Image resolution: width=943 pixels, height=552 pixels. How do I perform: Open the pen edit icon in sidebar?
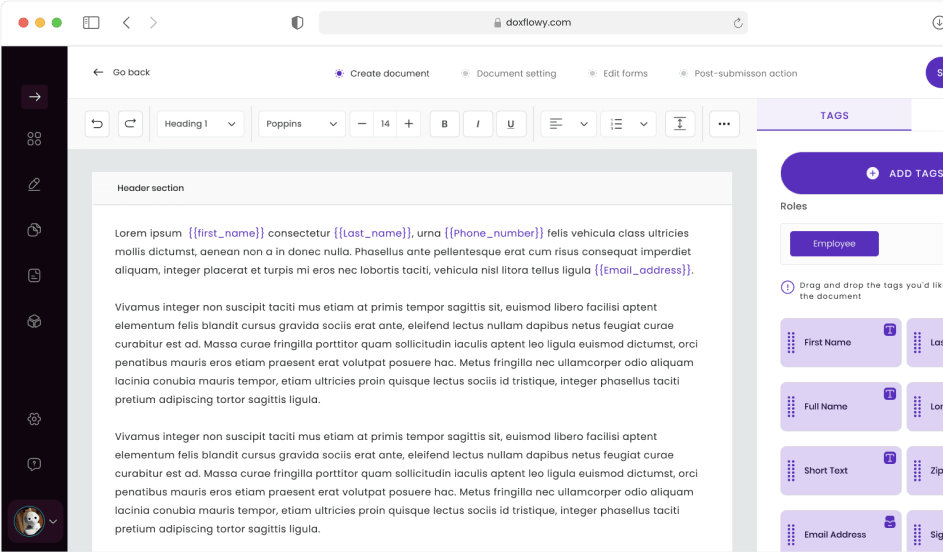click(34, 185)
